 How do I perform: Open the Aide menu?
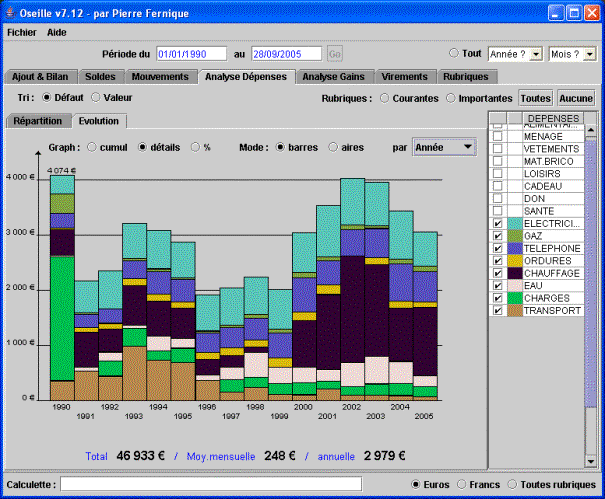pyautogui.click(x=57, y=32)
